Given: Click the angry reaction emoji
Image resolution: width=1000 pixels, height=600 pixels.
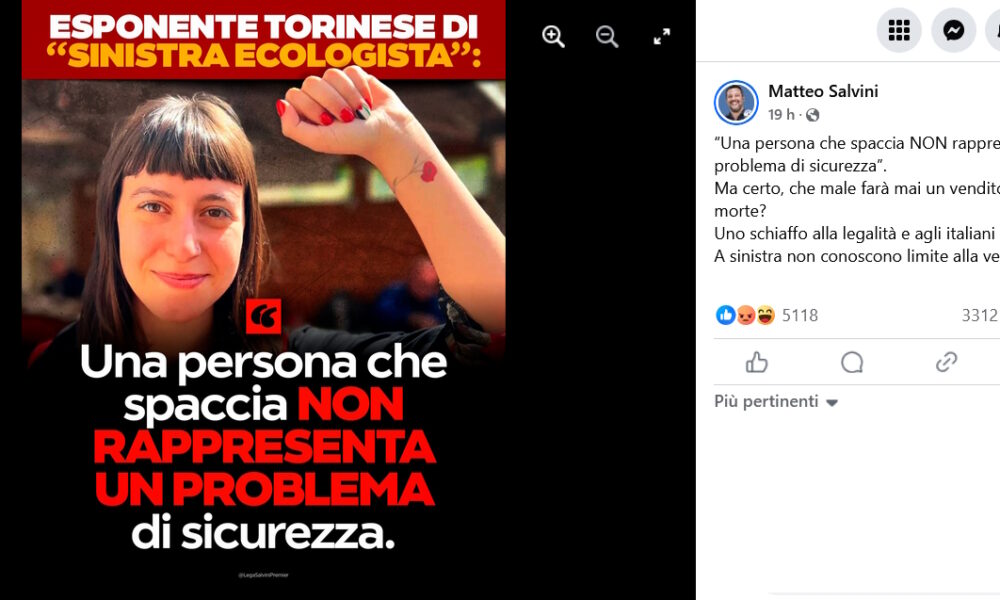Looking at the screenshot, I should 746,315.
